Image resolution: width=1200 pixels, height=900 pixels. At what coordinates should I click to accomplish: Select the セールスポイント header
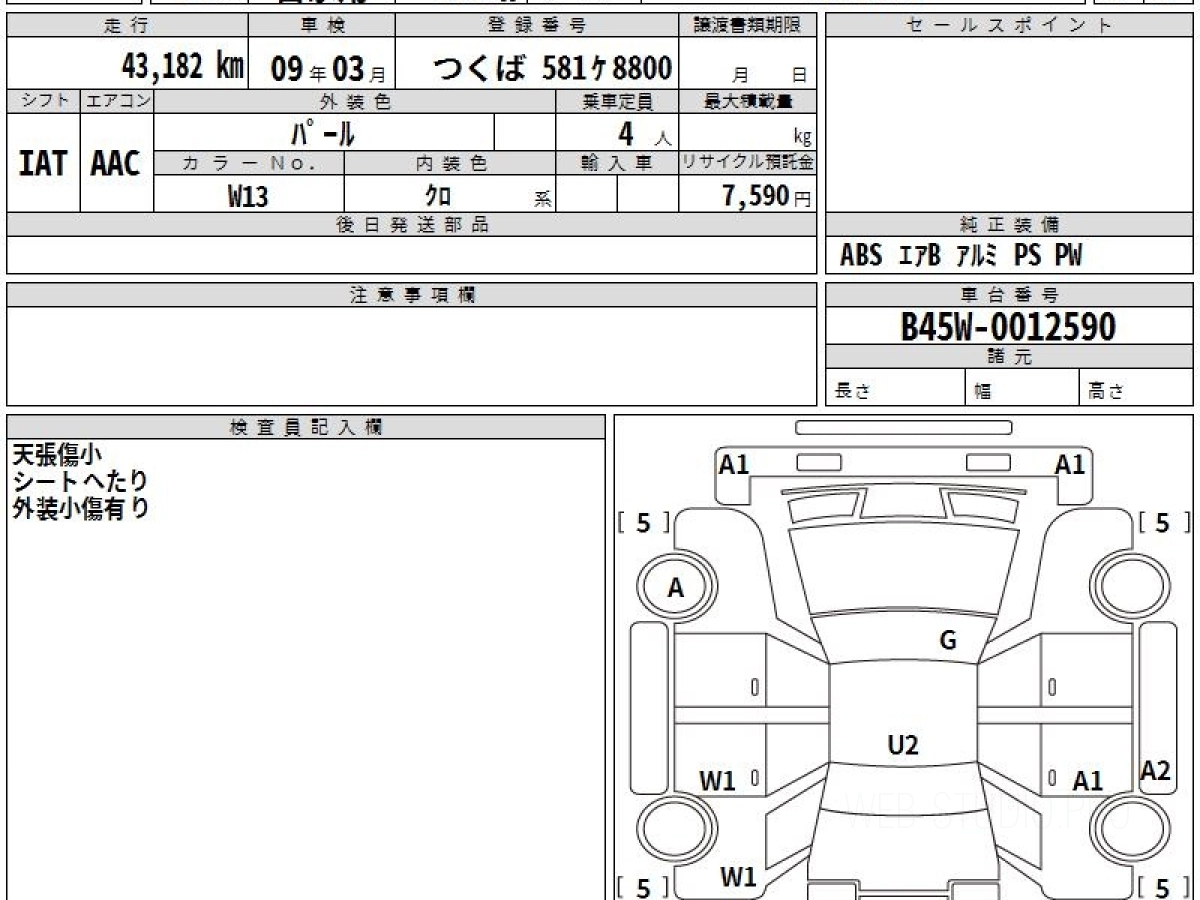tap(1009, 26)
